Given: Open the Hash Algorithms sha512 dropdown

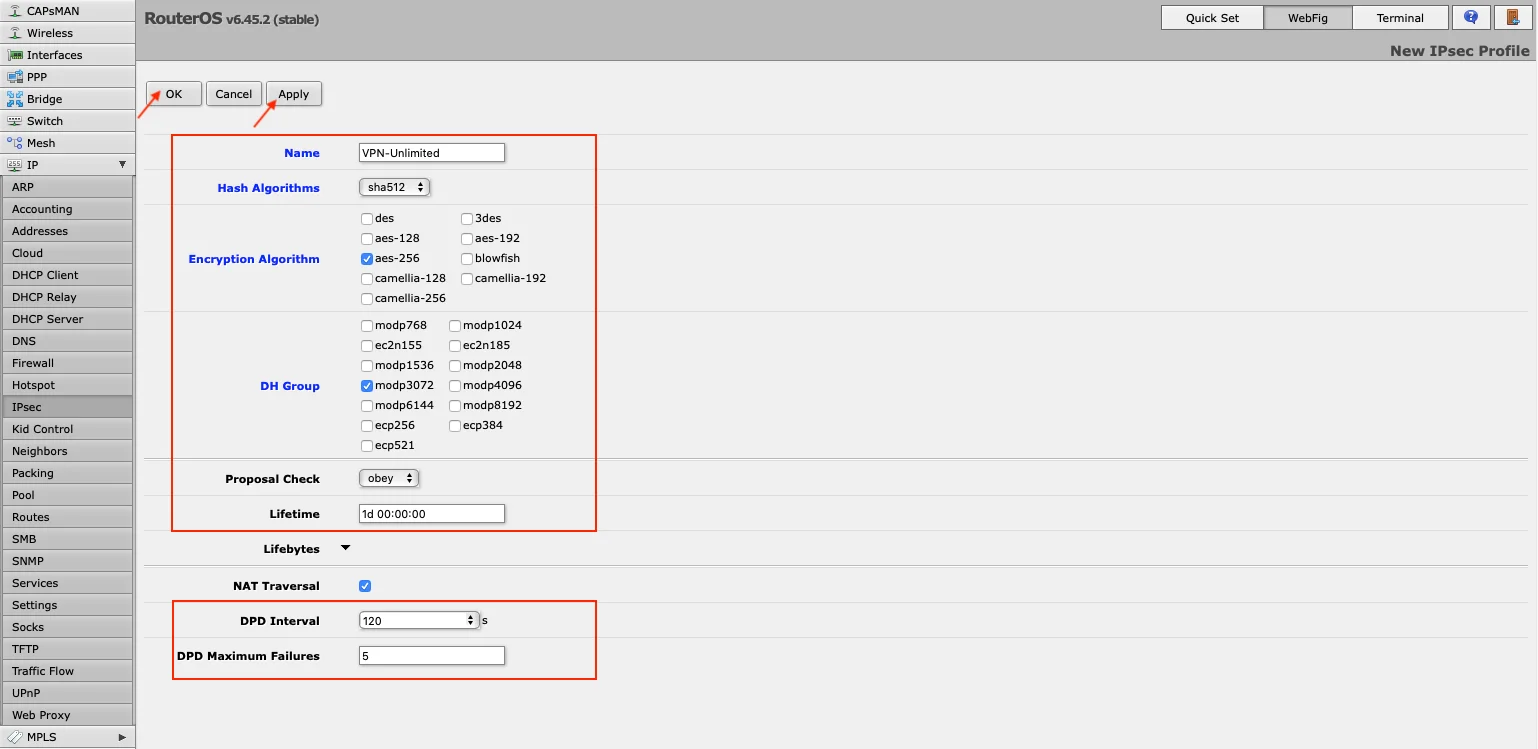Looking at the screenshot, I should [394, 187].
